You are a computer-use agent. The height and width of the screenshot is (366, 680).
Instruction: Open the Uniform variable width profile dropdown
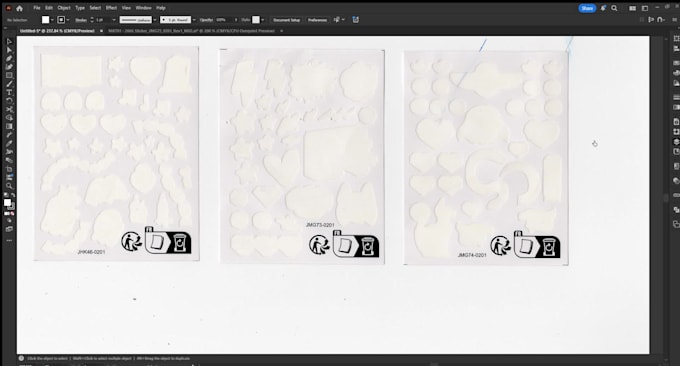pos(154,20)
